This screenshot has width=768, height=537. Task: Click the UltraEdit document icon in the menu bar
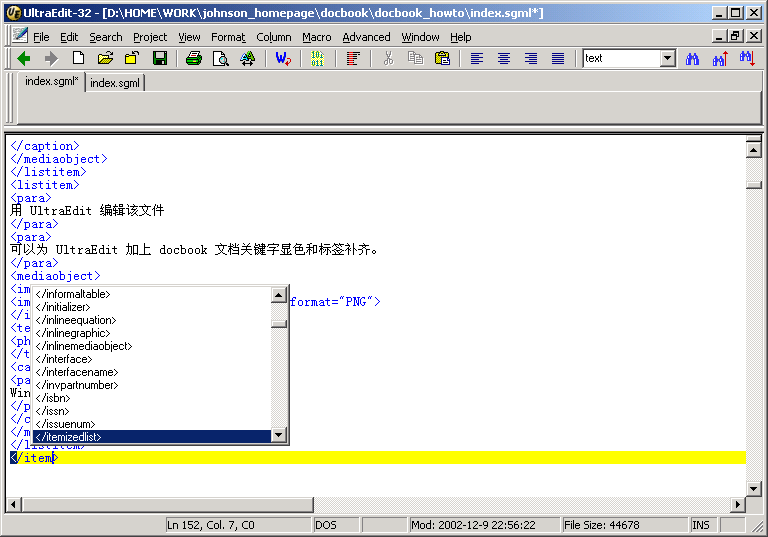pos(20,35)
